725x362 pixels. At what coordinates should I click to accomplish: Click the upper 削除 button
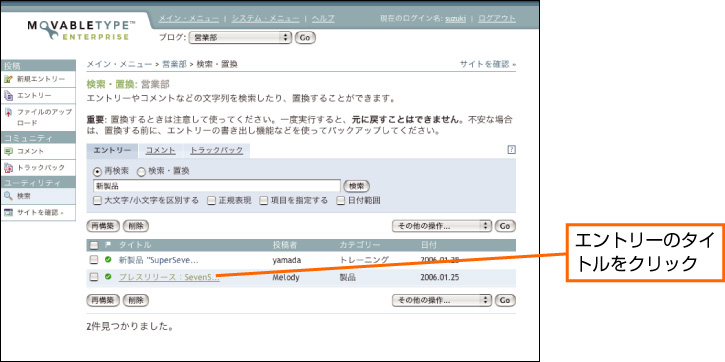[x=136, y=226]
